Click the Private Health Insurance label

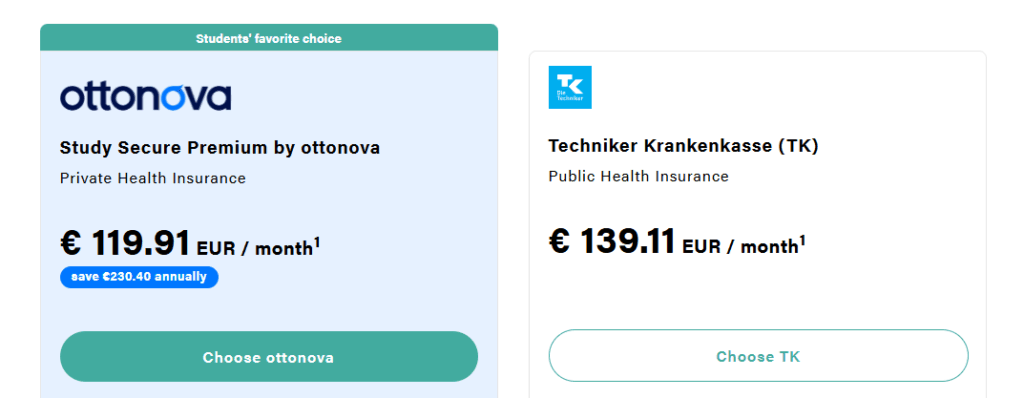click(153, 178)
